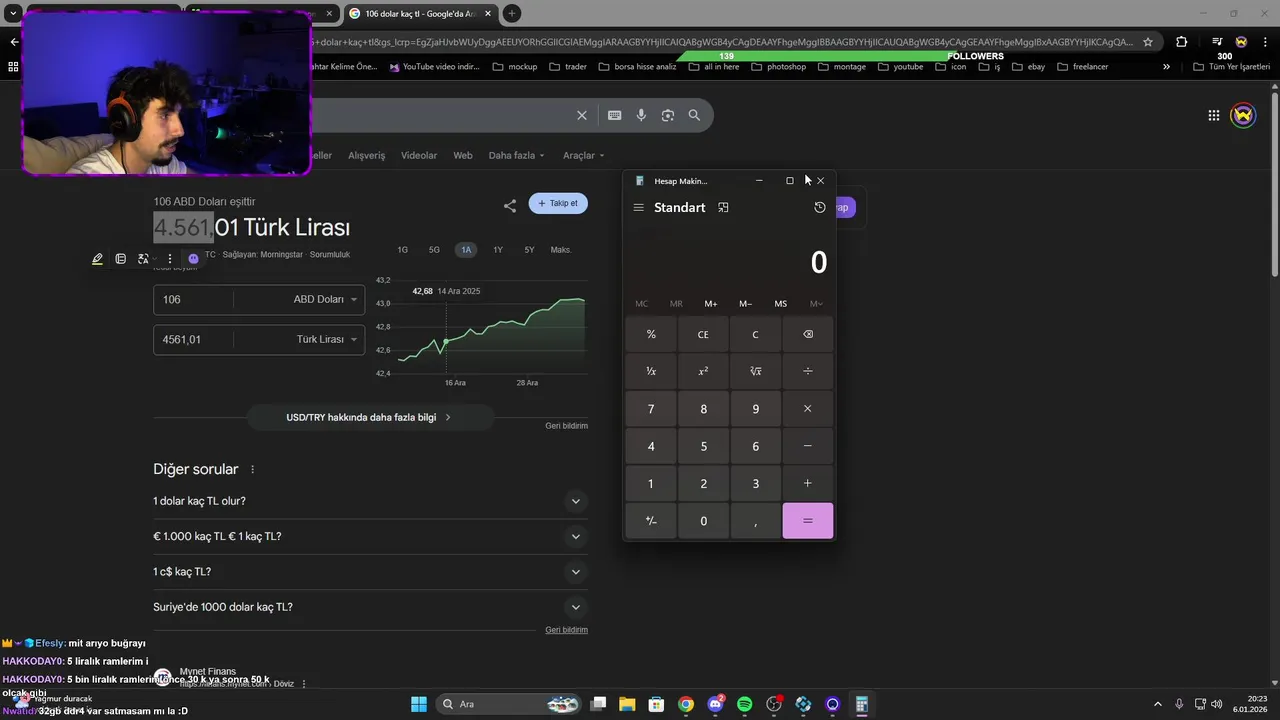Share the currency conversion result

510,205
